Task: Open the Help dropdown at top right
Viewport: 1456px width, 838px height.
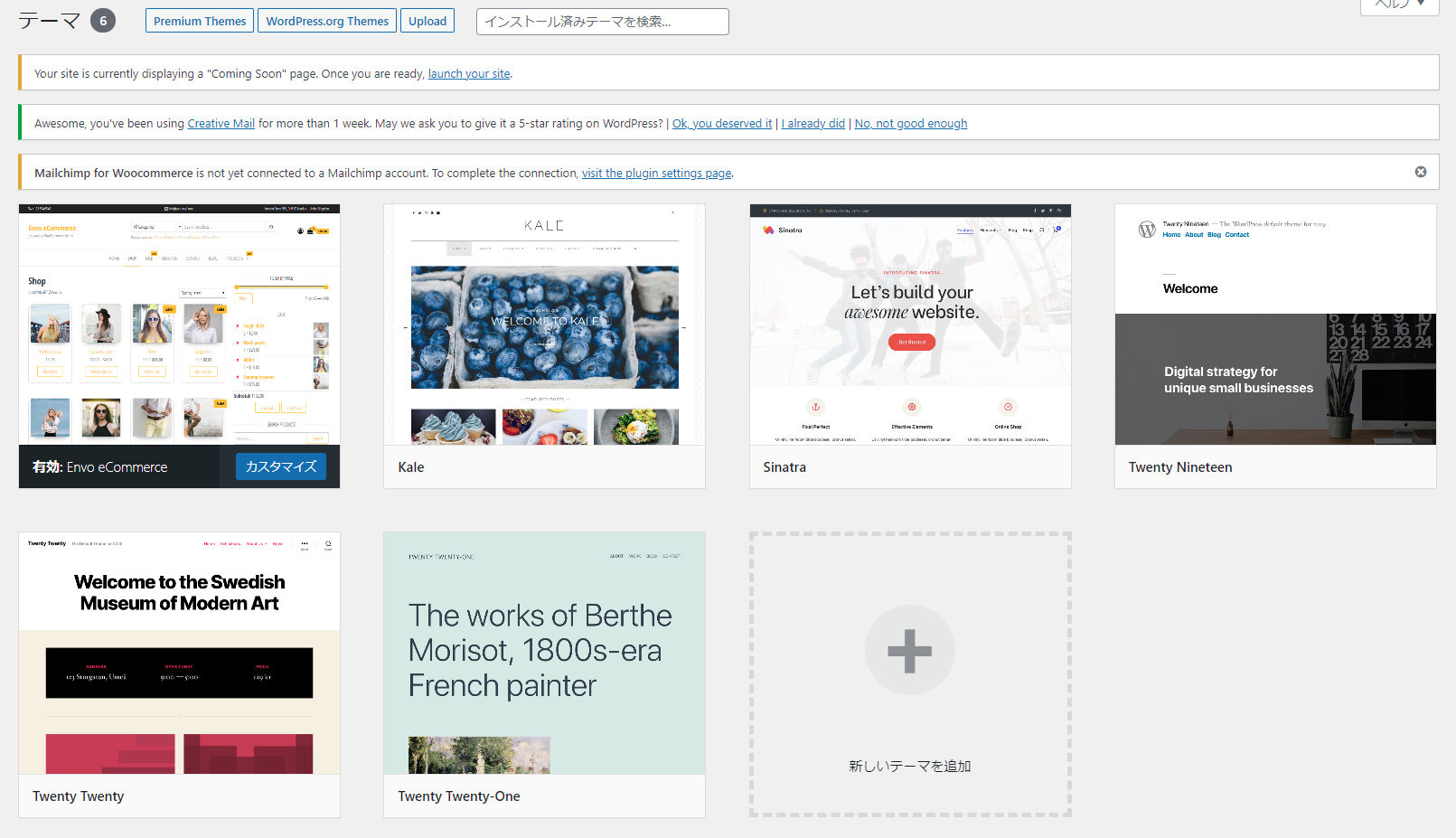Action: (x=1399, y=5)
